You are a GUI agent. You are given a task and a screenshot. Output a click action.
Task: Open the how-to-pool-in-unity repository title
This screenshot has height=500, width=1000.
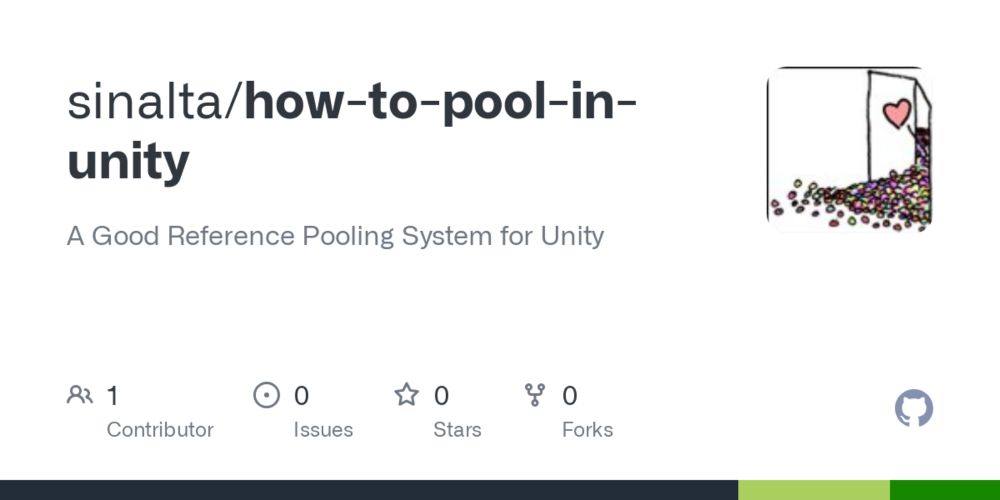coord(352,131)
